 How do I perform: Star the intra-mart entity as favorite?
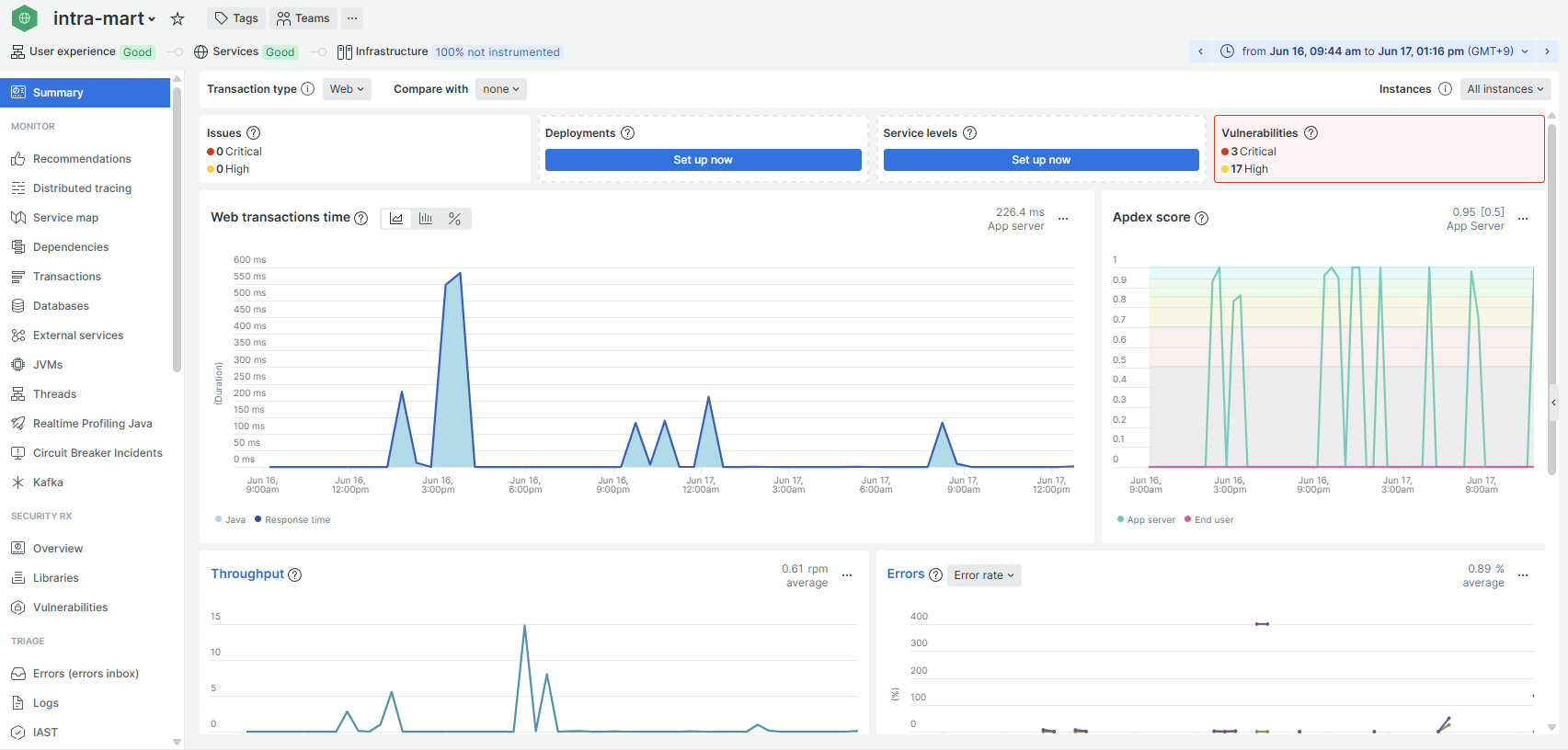click(177, 18)
